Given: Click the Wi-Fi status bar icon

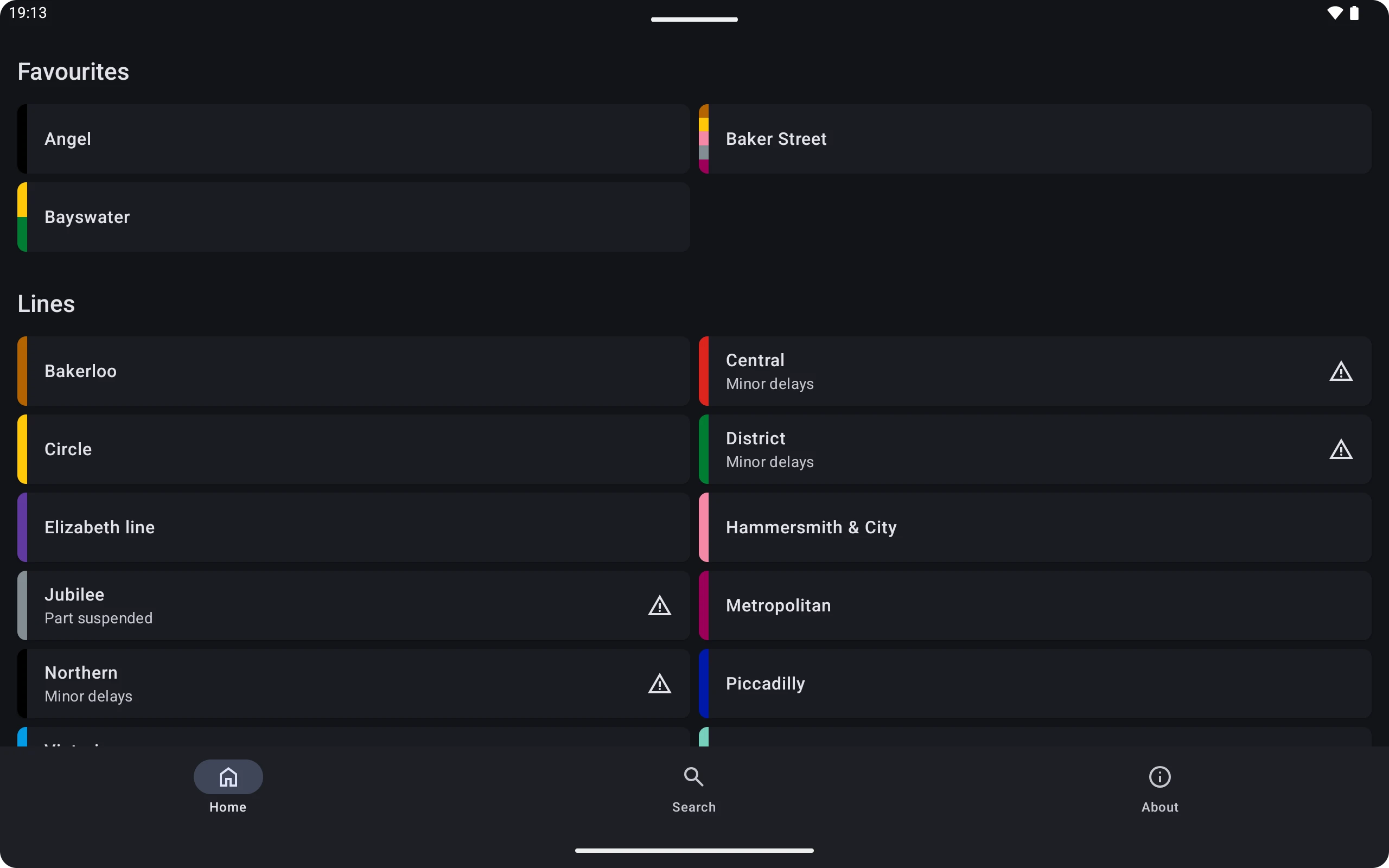Looking at the screenshot, I should coord(1336,12).
